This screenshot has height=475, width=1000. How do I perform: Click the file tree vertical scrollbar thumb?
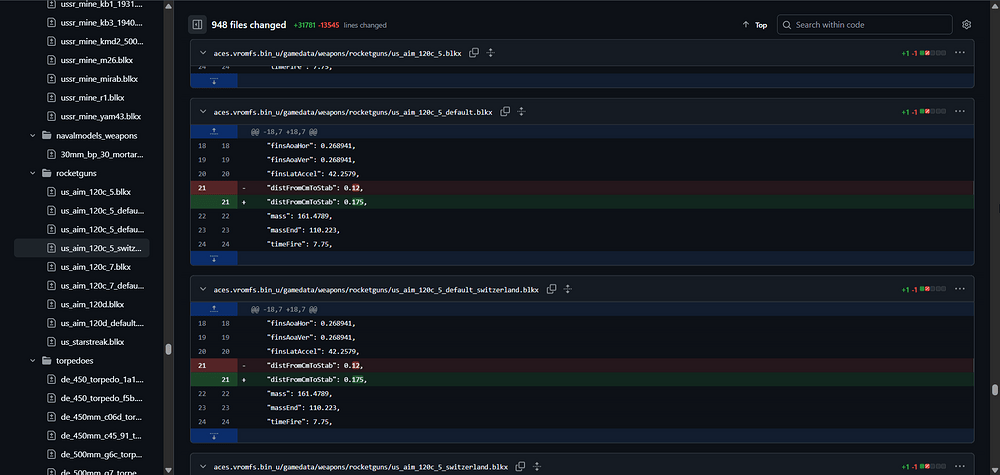point(168,350)
